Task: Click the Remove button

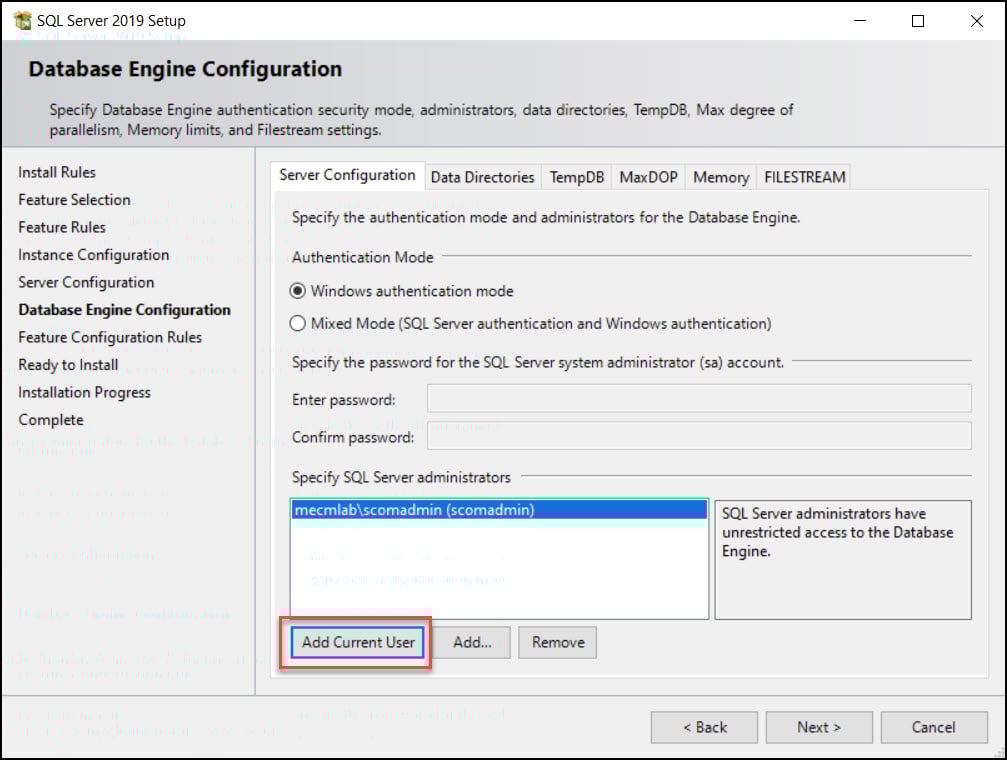Action: [x=558, y=642]
